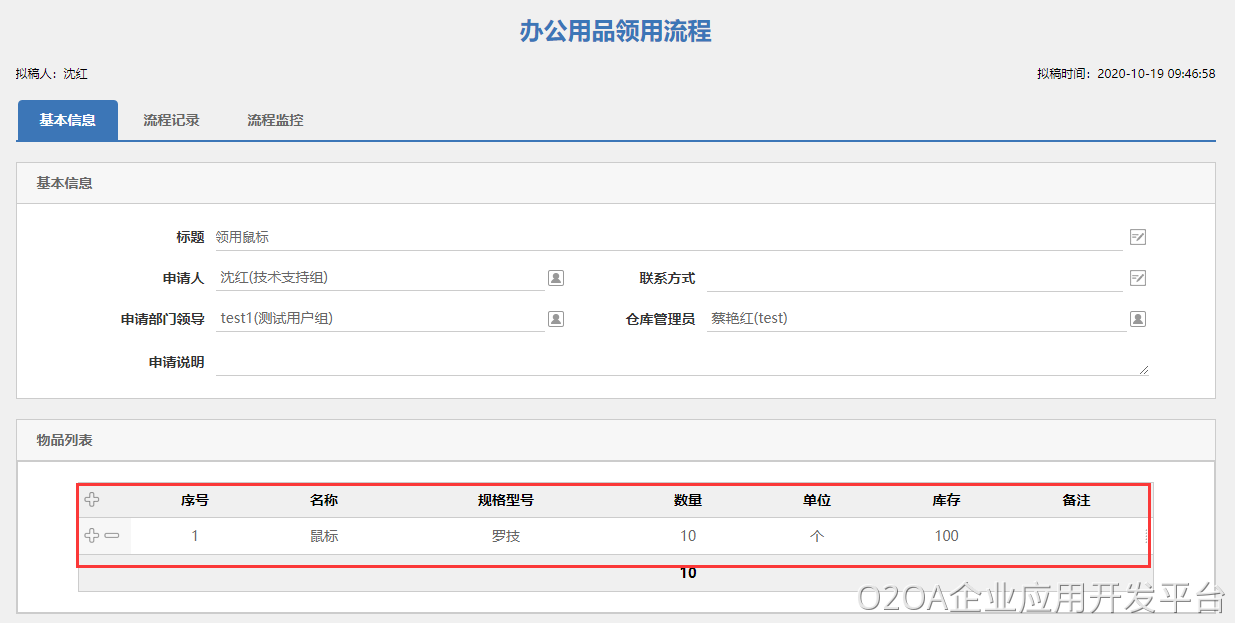Add a row using row 1 plus icon
1235x623 pixels.
(92, 536)
